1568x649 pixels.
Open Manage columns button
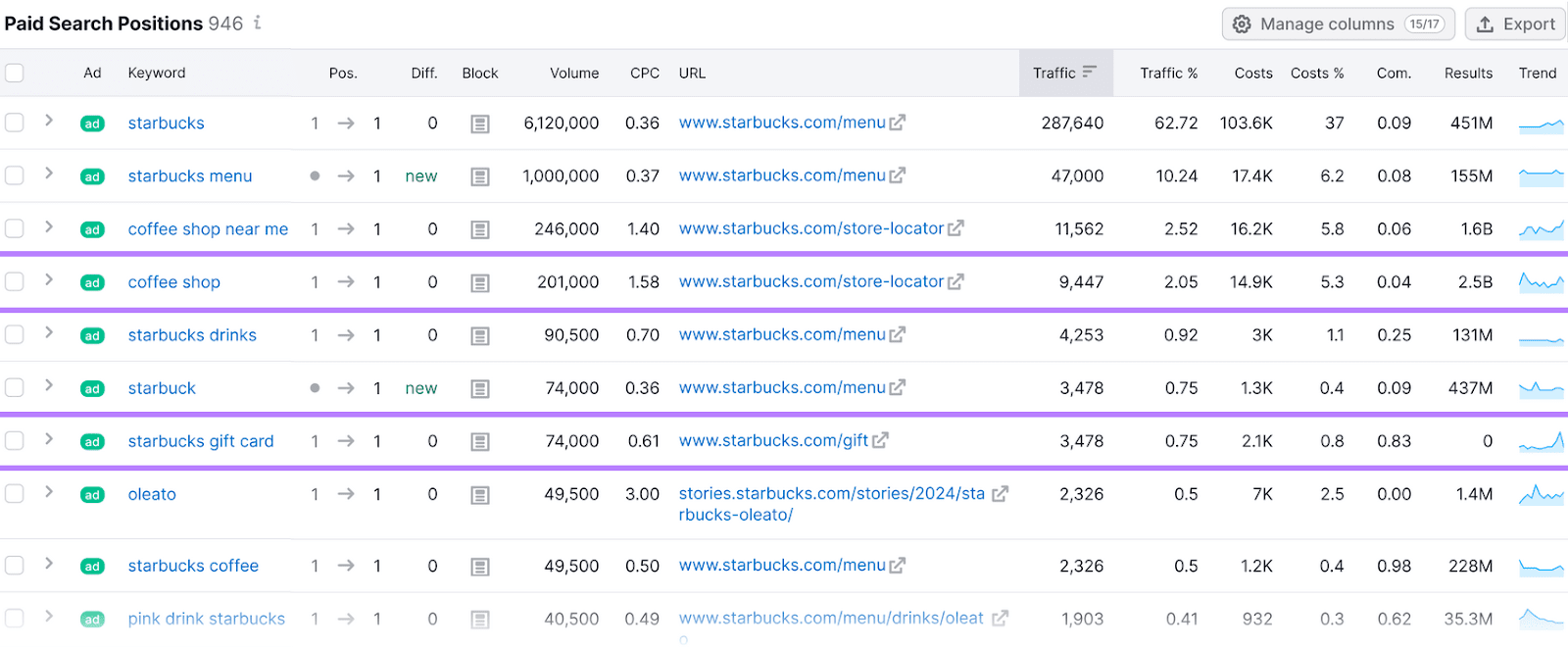click(1338, 24)
